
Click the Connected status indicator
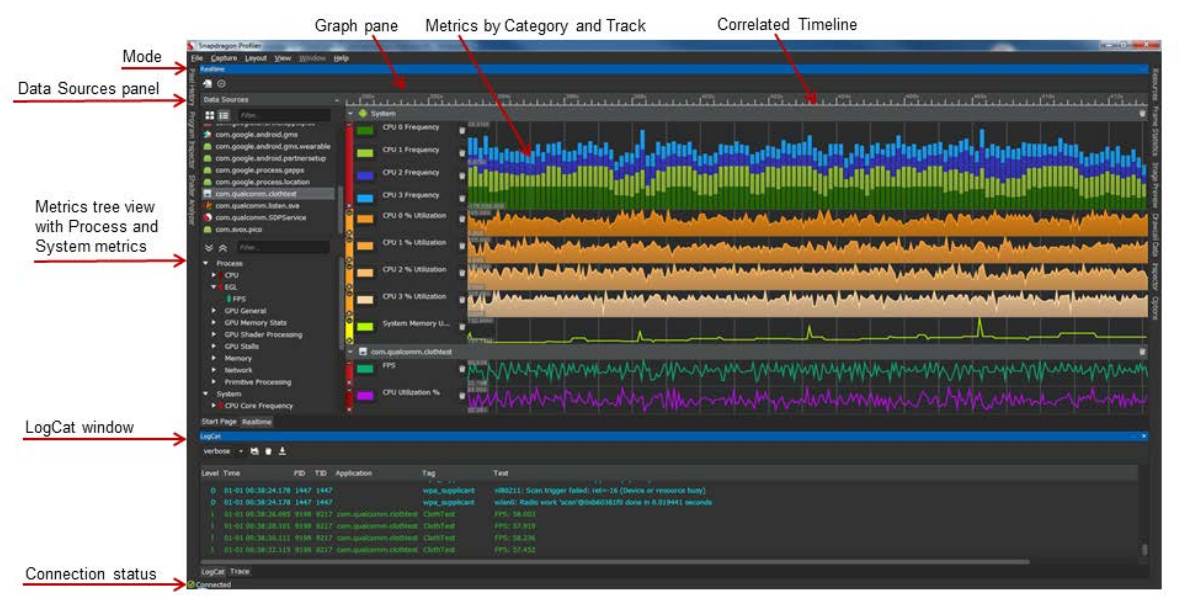[209, 585]
